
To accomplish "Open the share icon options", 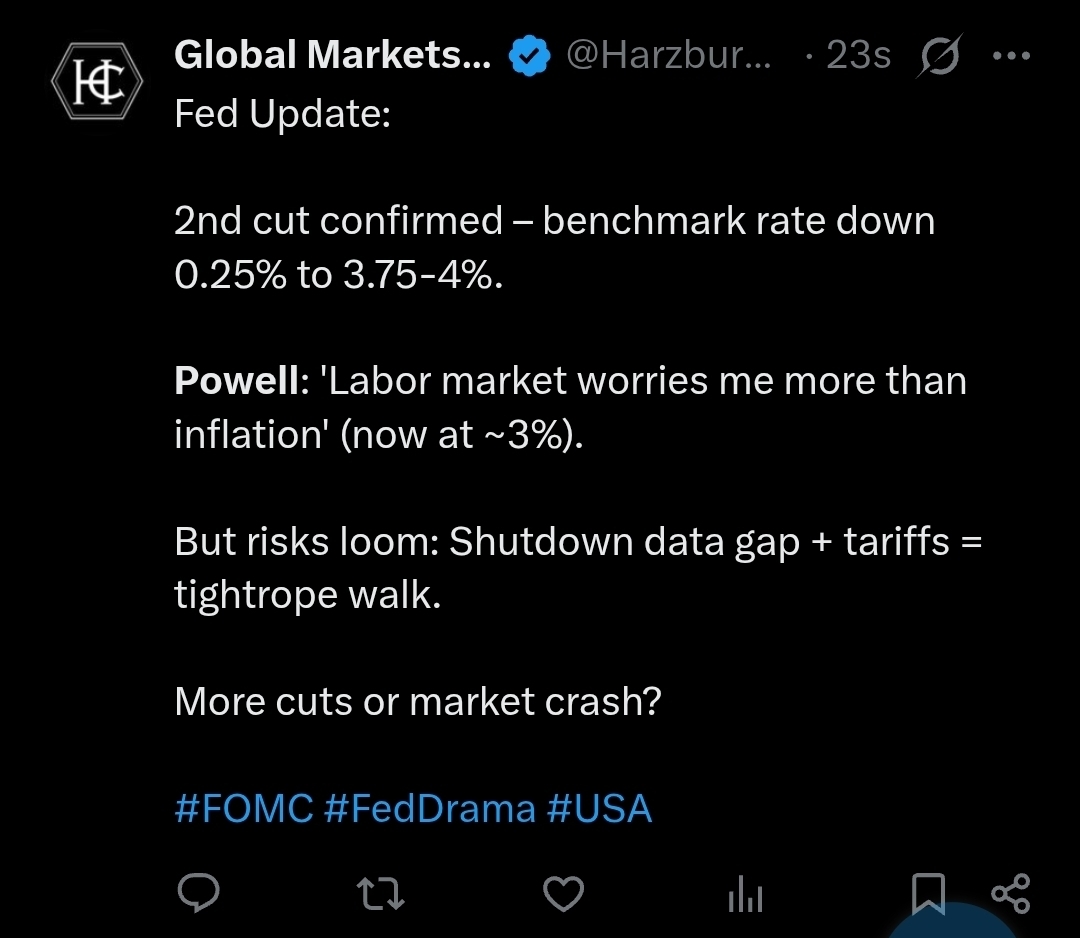I will click(1009, 892).
